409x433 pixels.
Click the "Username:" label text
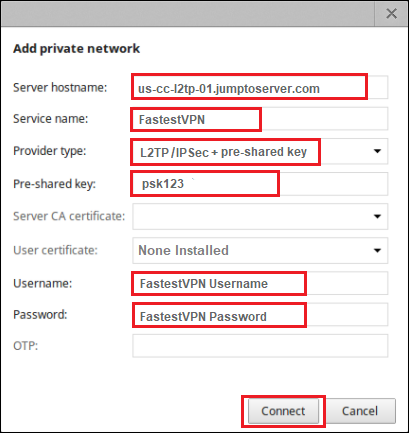pyautogui.click(x=42, y=283)
